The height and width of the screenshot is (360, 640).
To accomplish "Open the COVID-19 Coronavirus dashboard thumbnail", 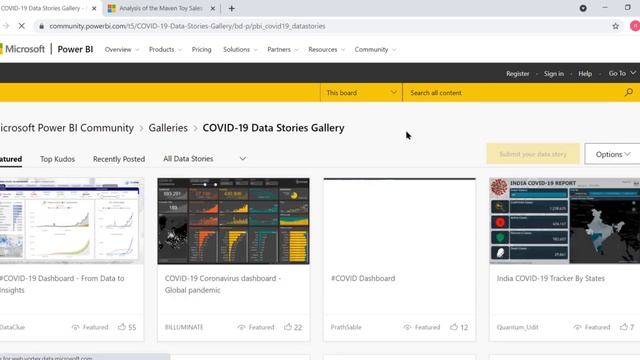I will (x=233, y=221).
